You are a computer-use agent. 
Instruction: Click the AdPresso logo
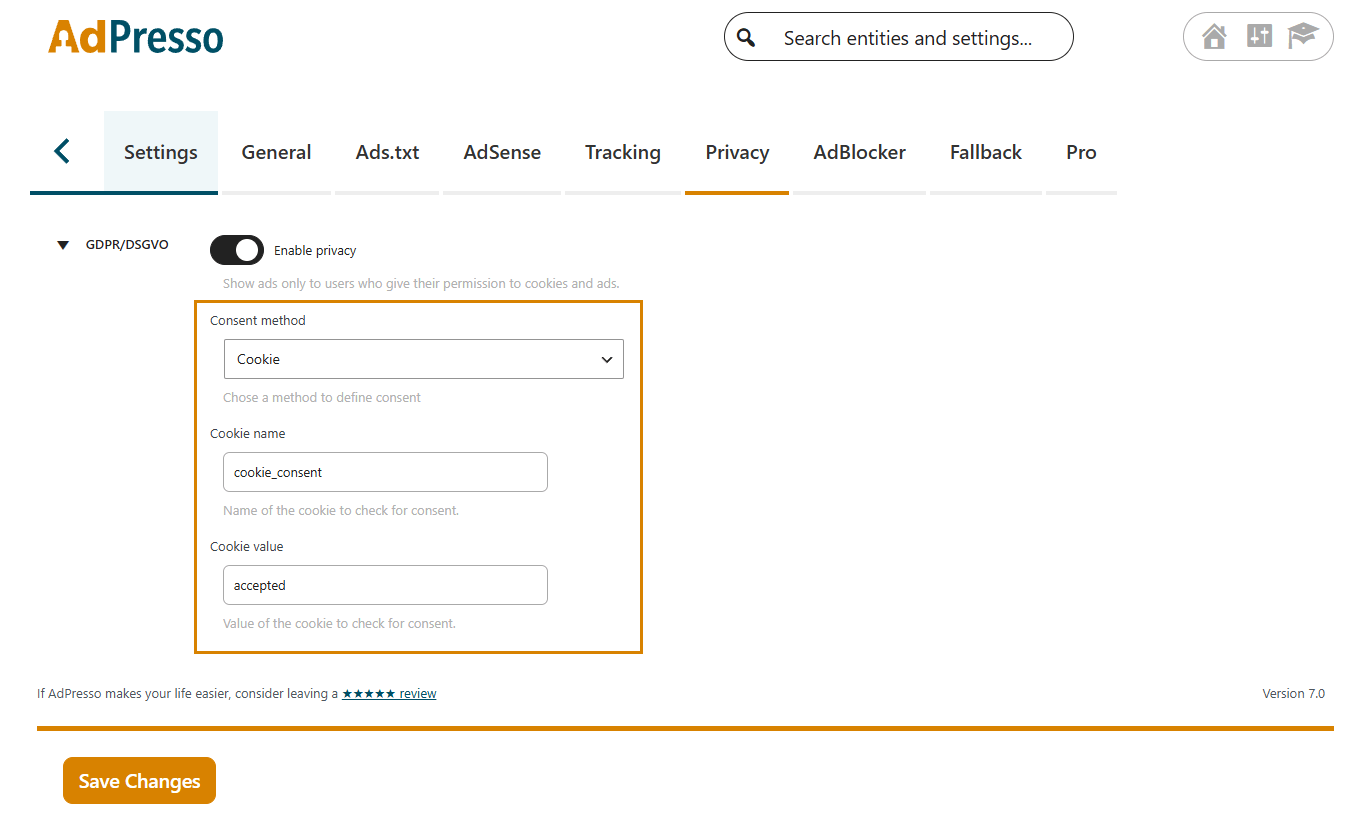click(x=136, y=37)
